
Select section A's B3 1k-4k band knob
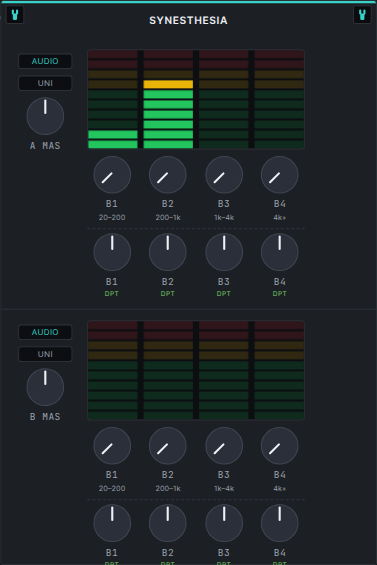[x=224, y=175]
